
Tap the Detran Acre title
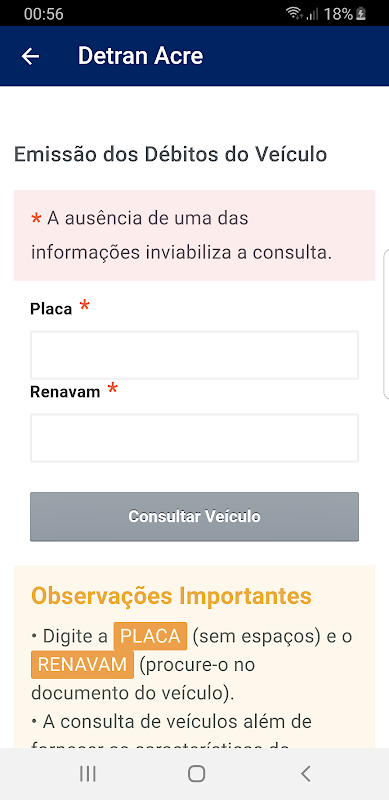click(x=140, y=56)
